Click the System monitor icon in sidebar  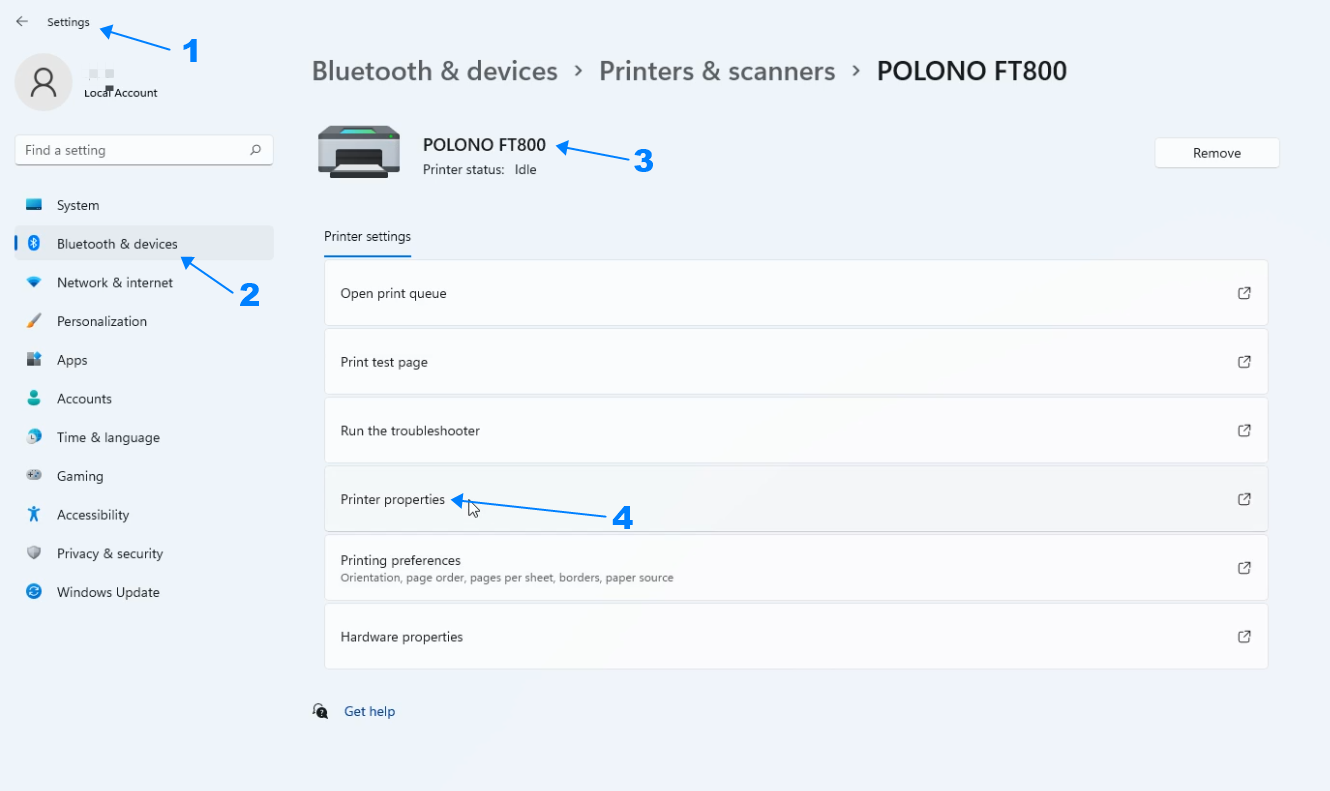pos(34,205)
